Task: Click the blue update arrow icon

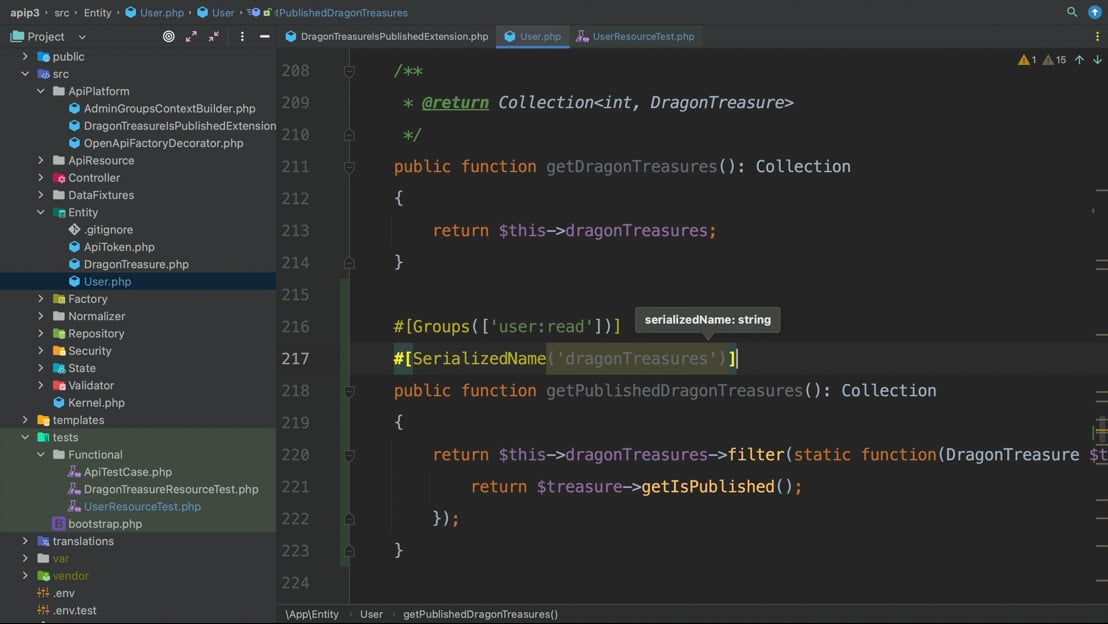Action: click(1094, 12)
